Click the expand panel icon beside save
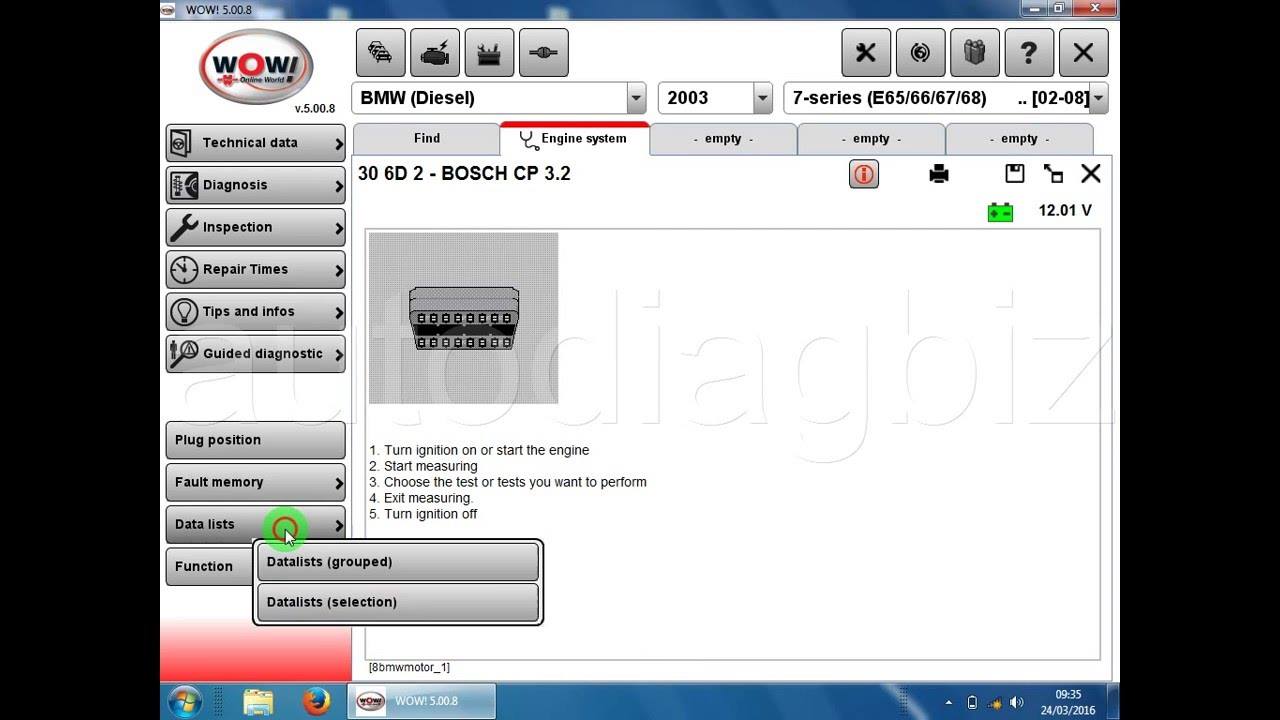 coord(1053,173)
